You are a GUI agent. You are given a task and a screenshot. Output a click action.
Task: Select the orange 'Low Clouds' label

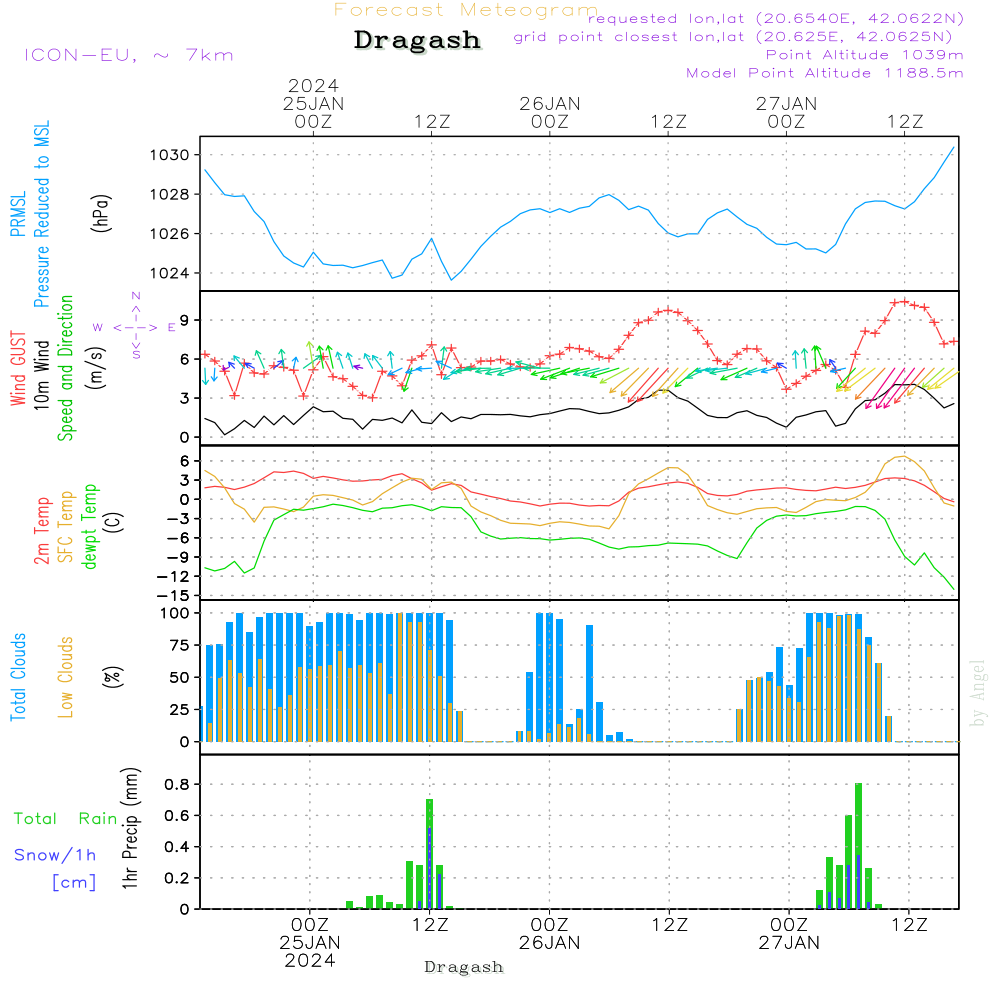click(x=66, y=677)
